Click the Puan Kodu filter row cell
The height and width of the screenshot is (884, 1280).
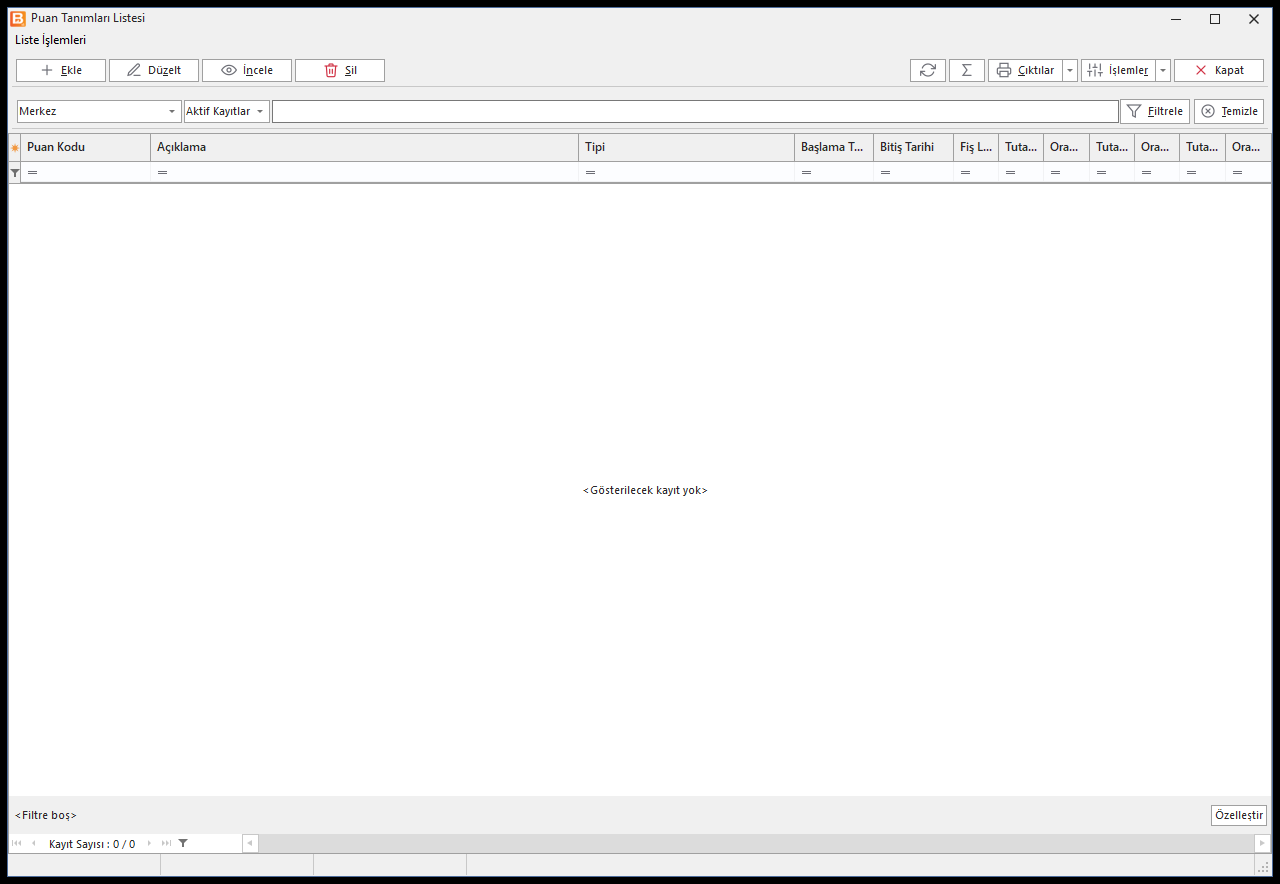pos(86,172)
